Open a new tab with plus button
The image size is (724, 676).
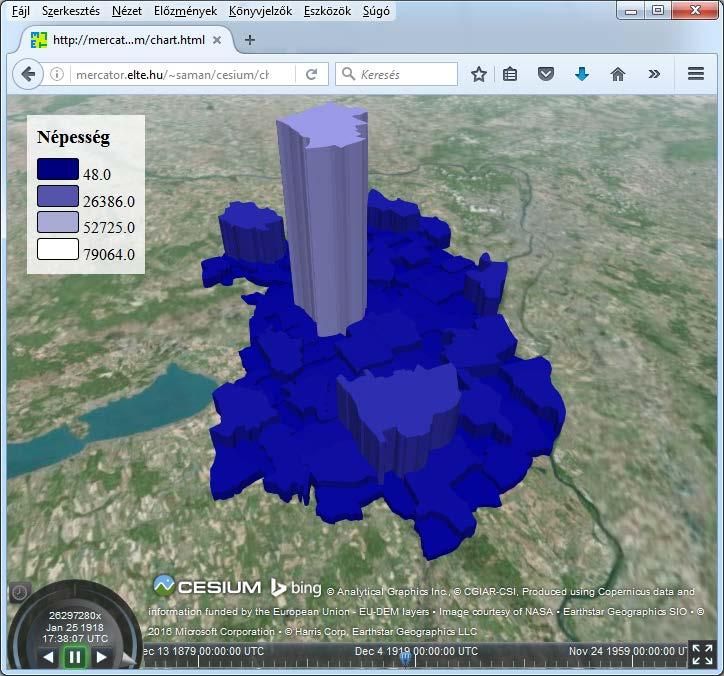point(250,40)
